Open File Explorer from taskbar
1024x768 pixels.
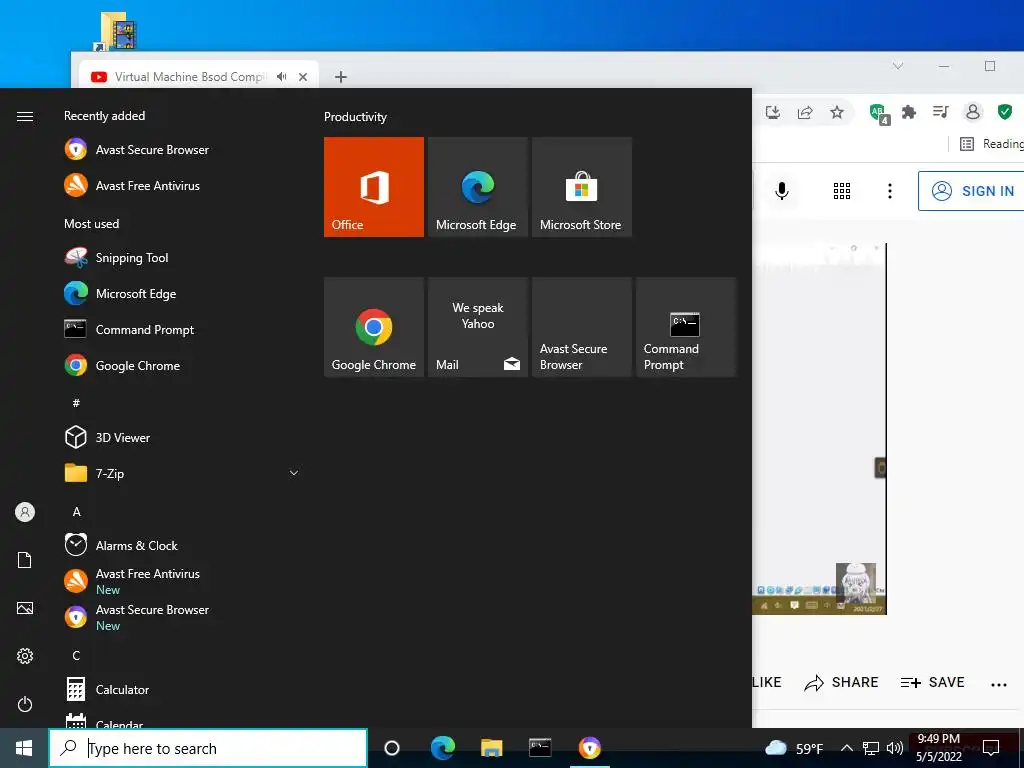coord(491,748)
